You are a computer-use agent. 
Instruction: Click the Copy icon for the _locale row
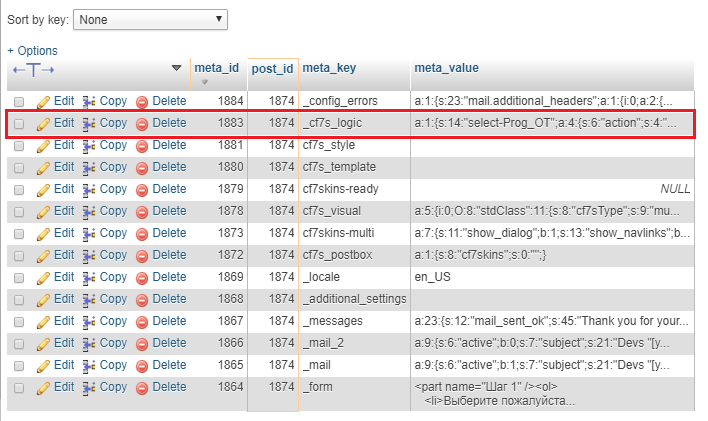(89, 277)
